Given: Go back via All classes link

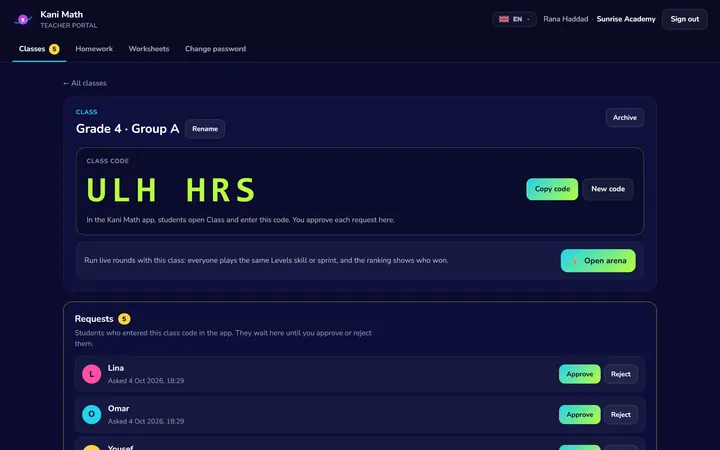Looking at the screenshot, I should [x=85, y=83].
